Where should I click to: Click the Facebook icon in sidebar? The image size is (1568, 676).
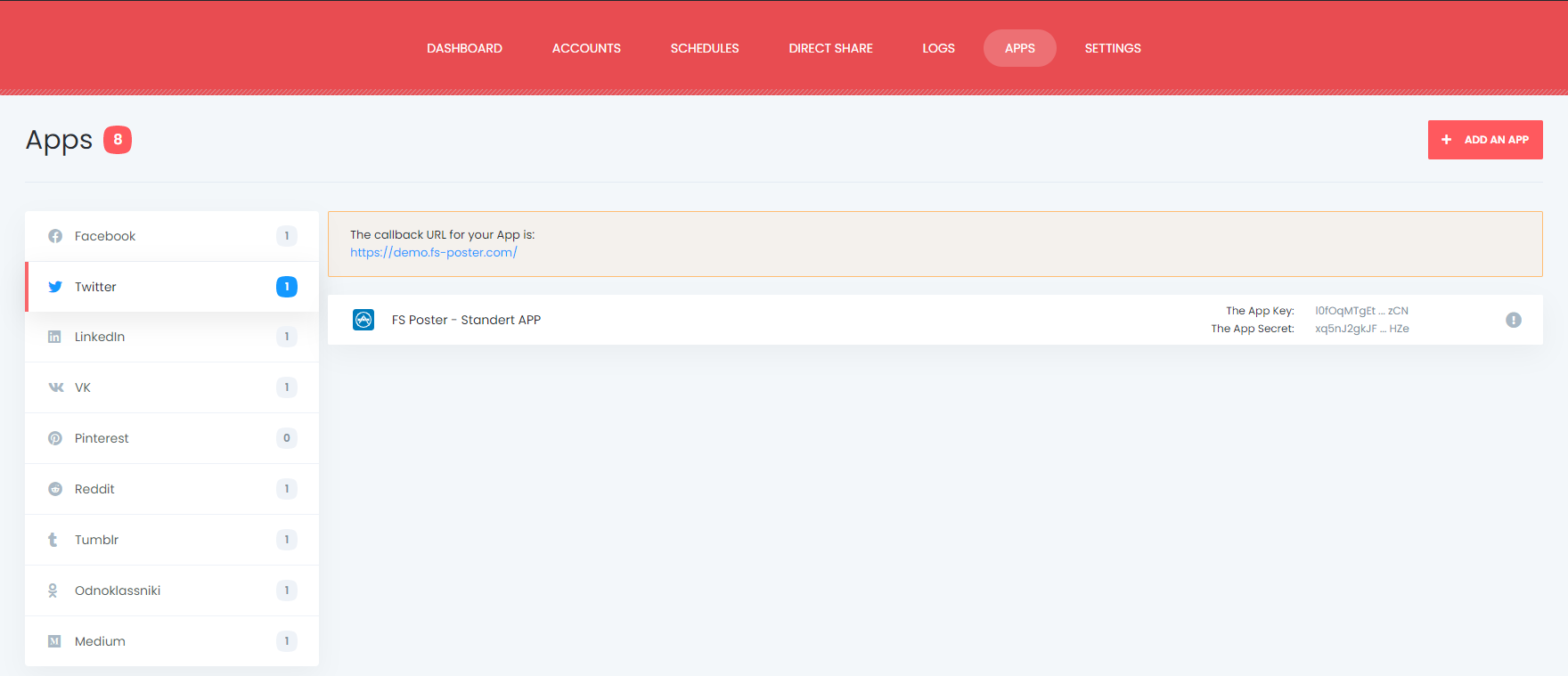55,236
